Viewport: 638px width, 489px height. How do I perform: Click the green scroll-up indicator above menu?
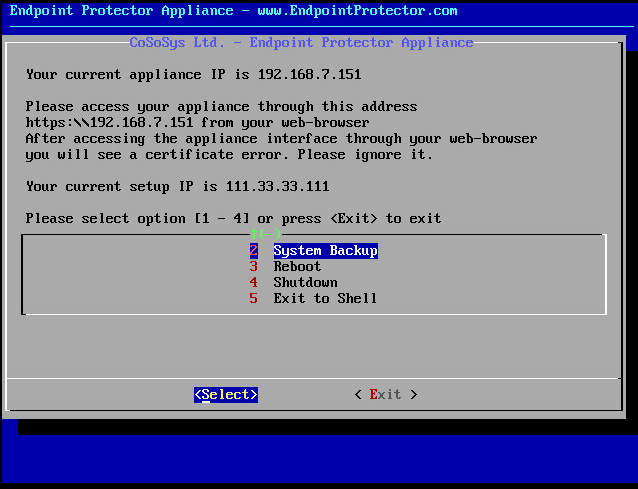pos(265,234)
